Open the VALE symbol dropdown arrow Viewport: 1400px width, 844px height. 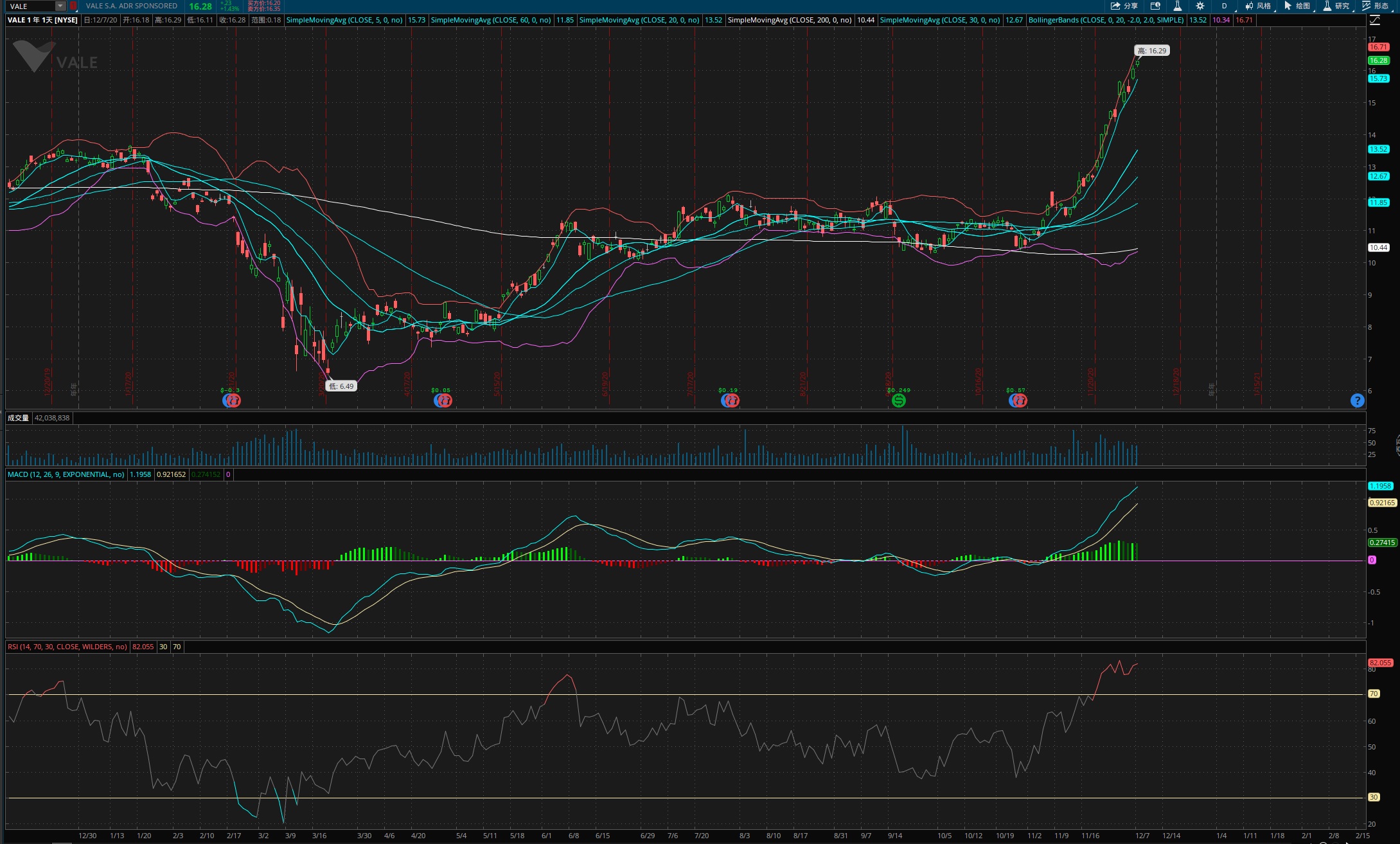tap(60, 6)
